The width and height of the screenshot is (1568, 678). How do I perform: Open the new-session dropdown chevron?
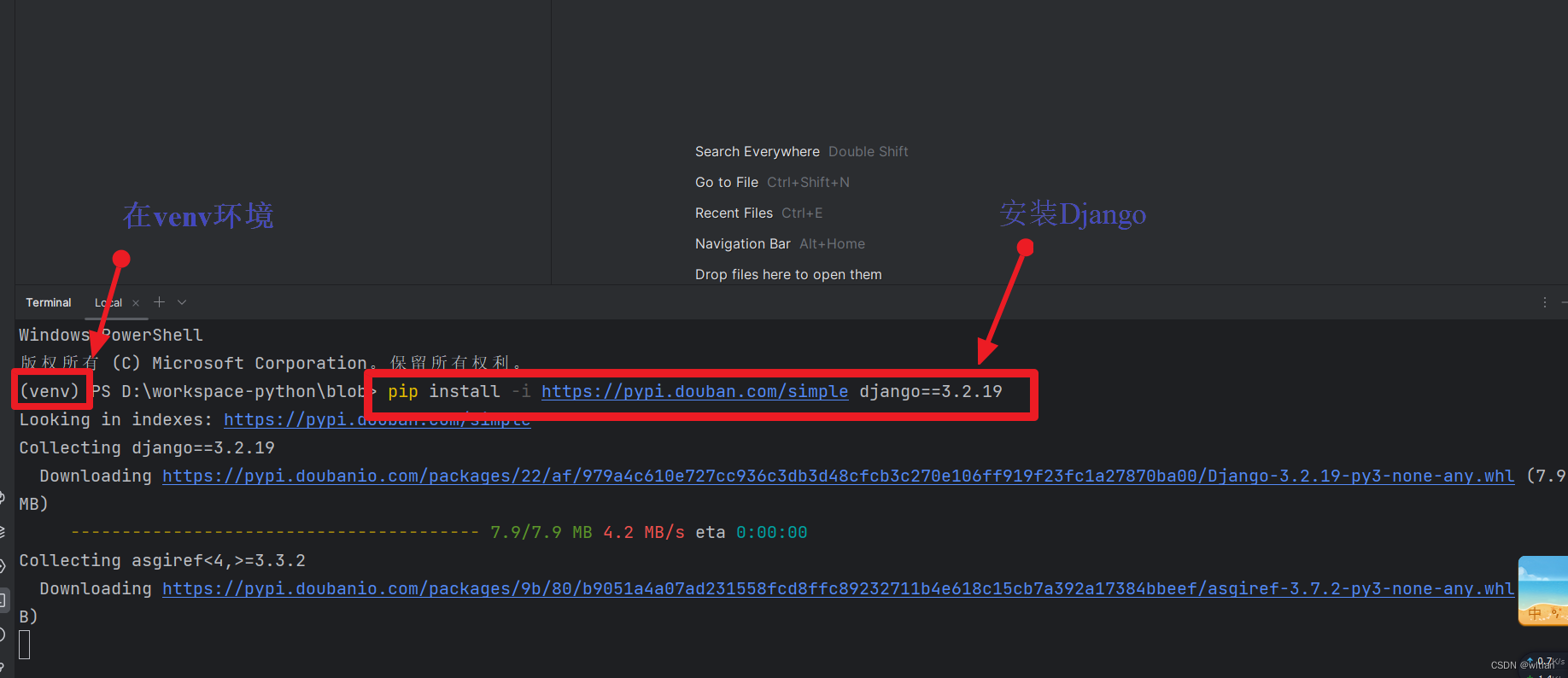pos(182,302)
